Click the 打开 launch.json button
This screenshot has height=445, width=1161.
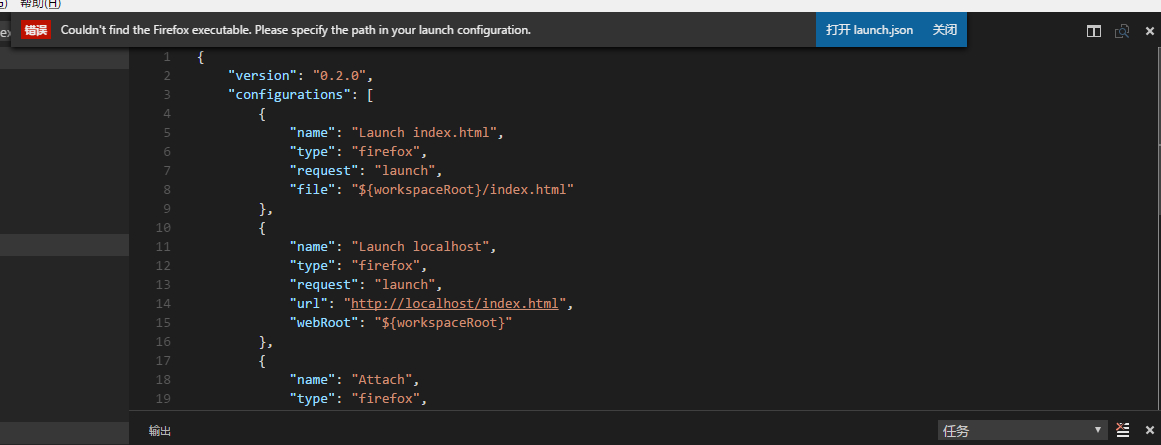pos(869,30)
